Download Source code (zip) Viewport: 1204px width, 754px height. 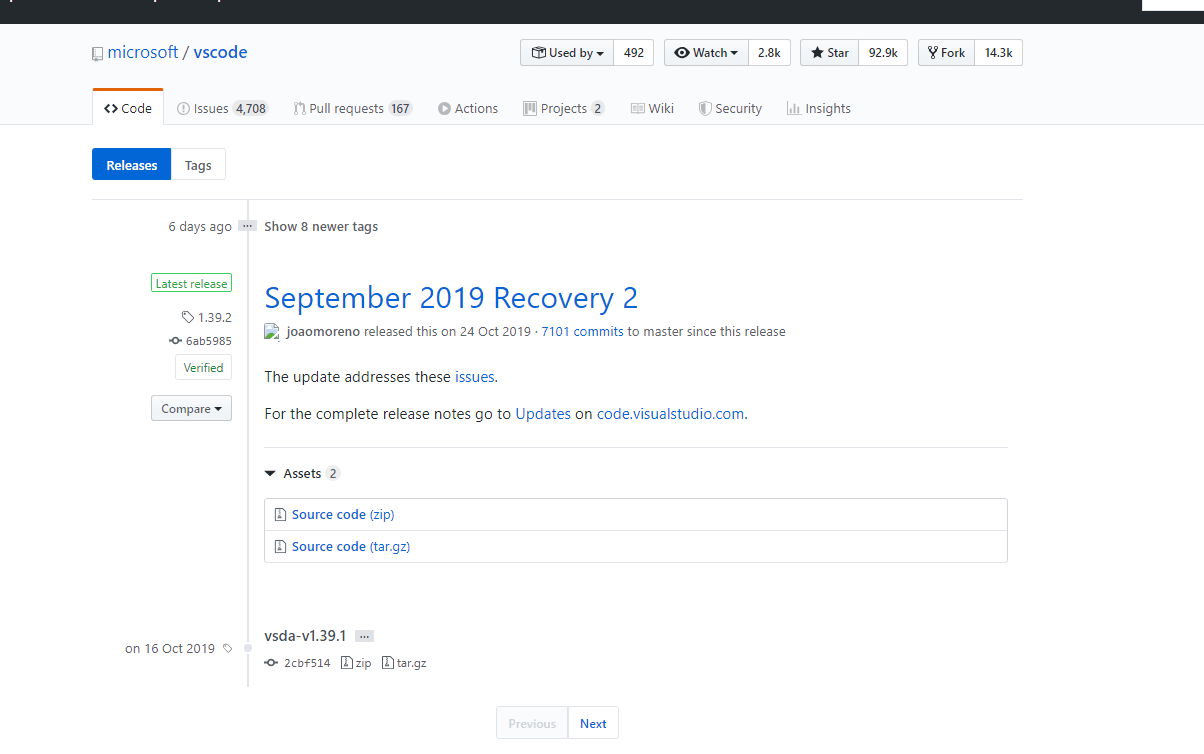(x=343, y=514)
